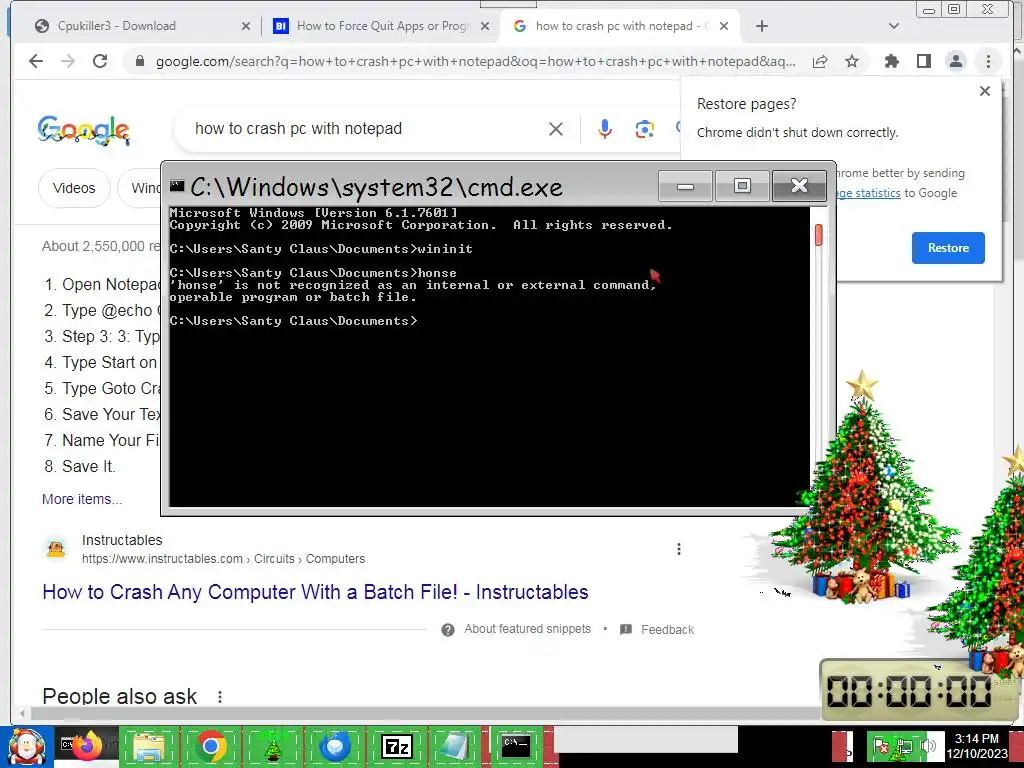
Task: Close the How to Force Quit Apps tab
Action: click(485, 26)
